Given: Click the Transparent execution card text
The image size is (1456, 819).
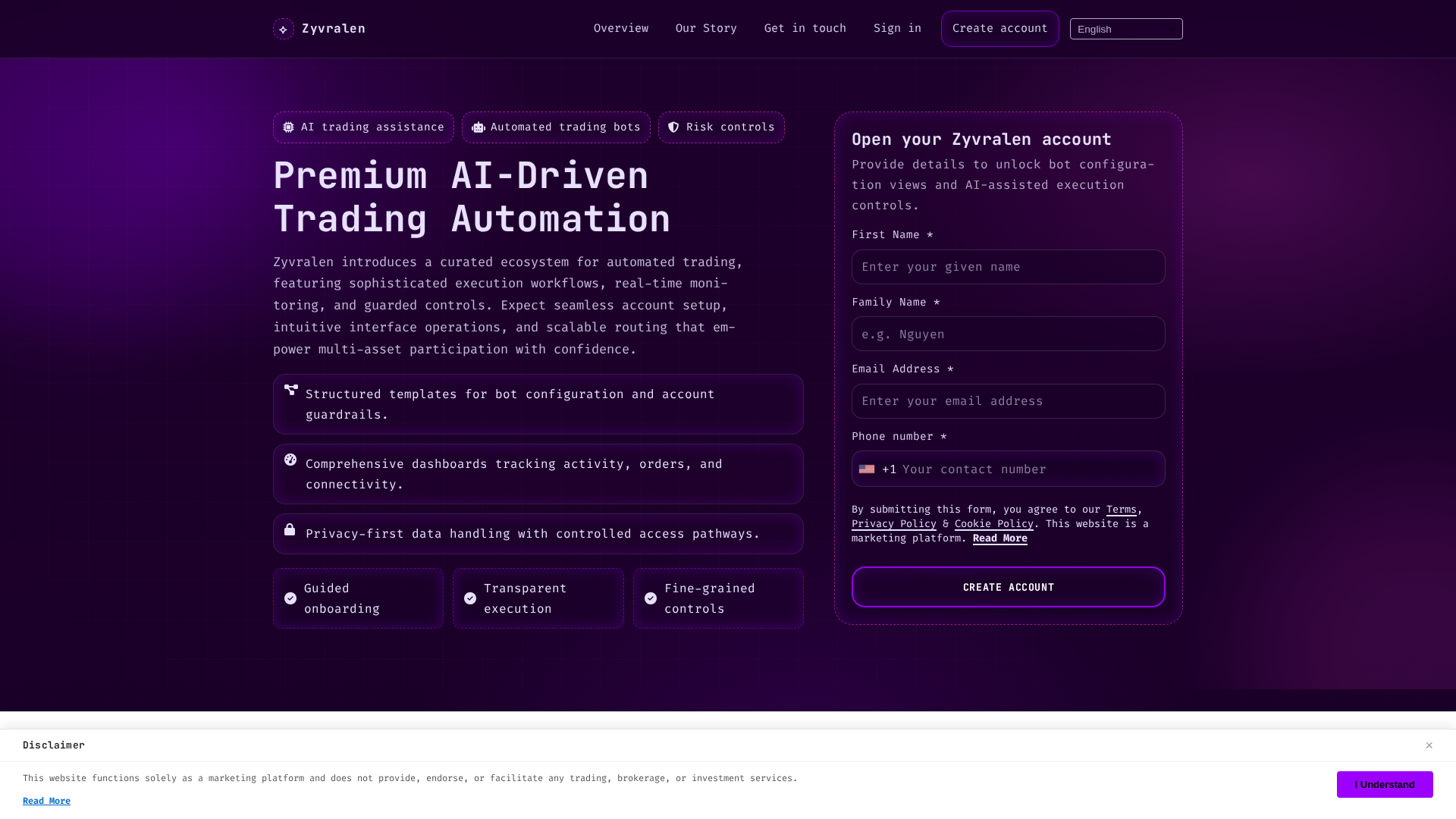Looking at the screenshot, I should point(526,598).
